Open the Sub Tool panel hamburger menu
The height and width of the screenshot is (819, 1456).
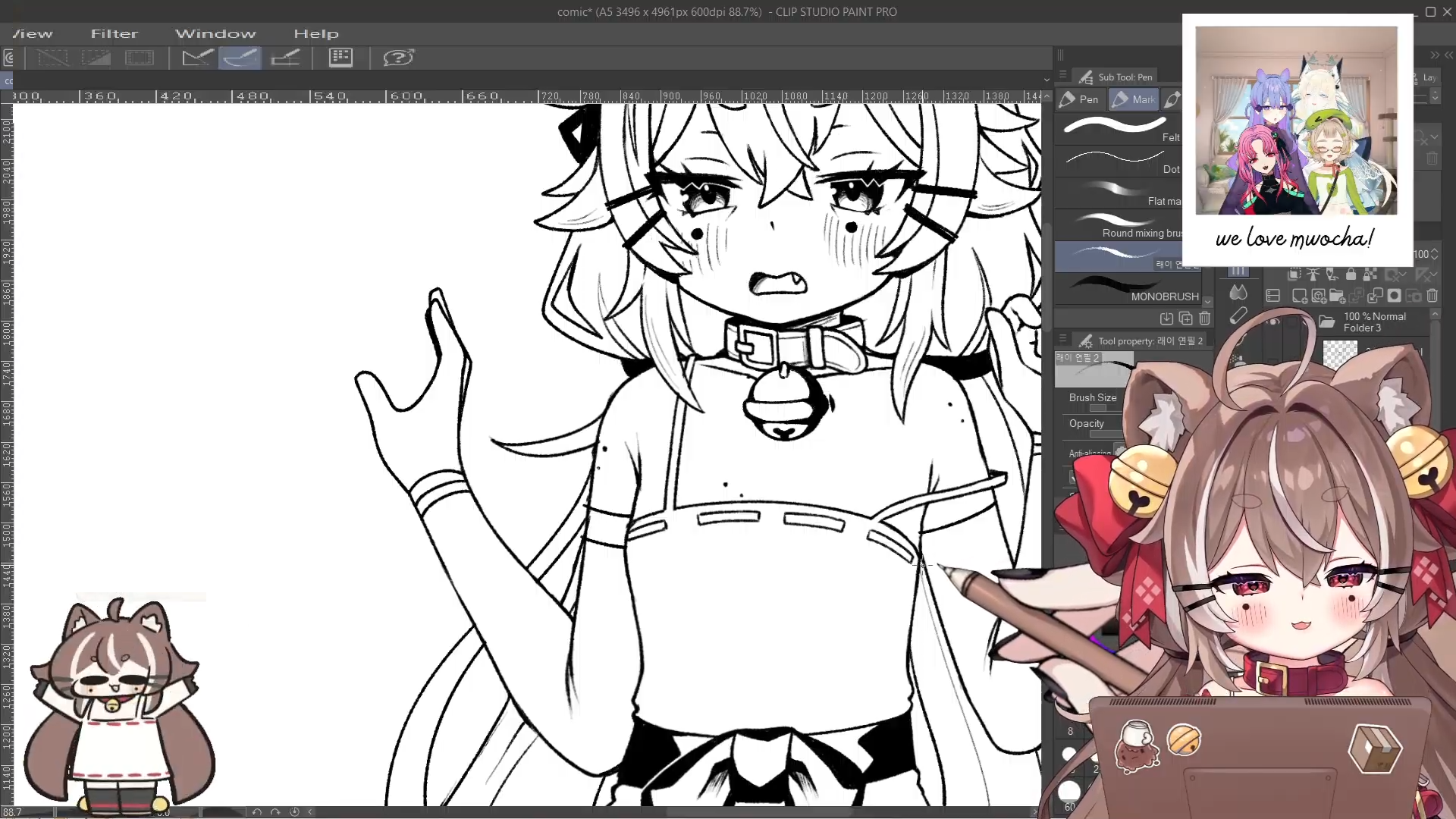(1062, 76)
